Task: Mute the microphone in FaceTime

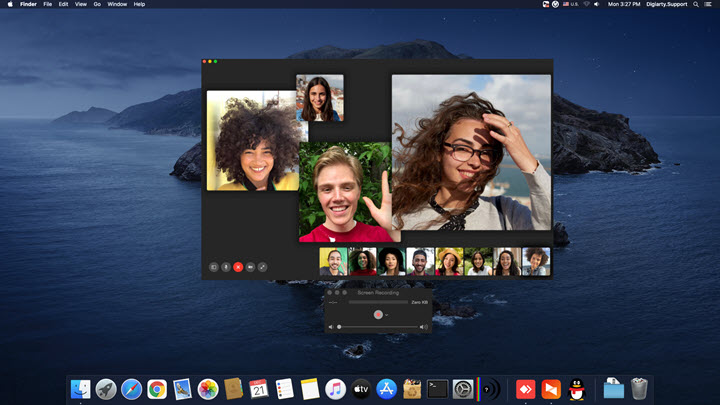Action: (x=226, y=267)
